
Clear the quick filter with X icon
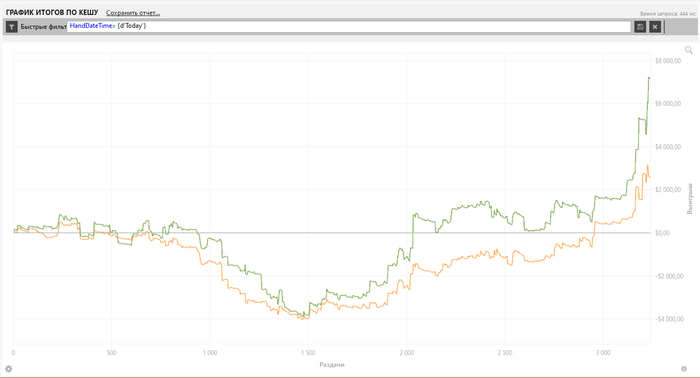click(x=655, y=27)
